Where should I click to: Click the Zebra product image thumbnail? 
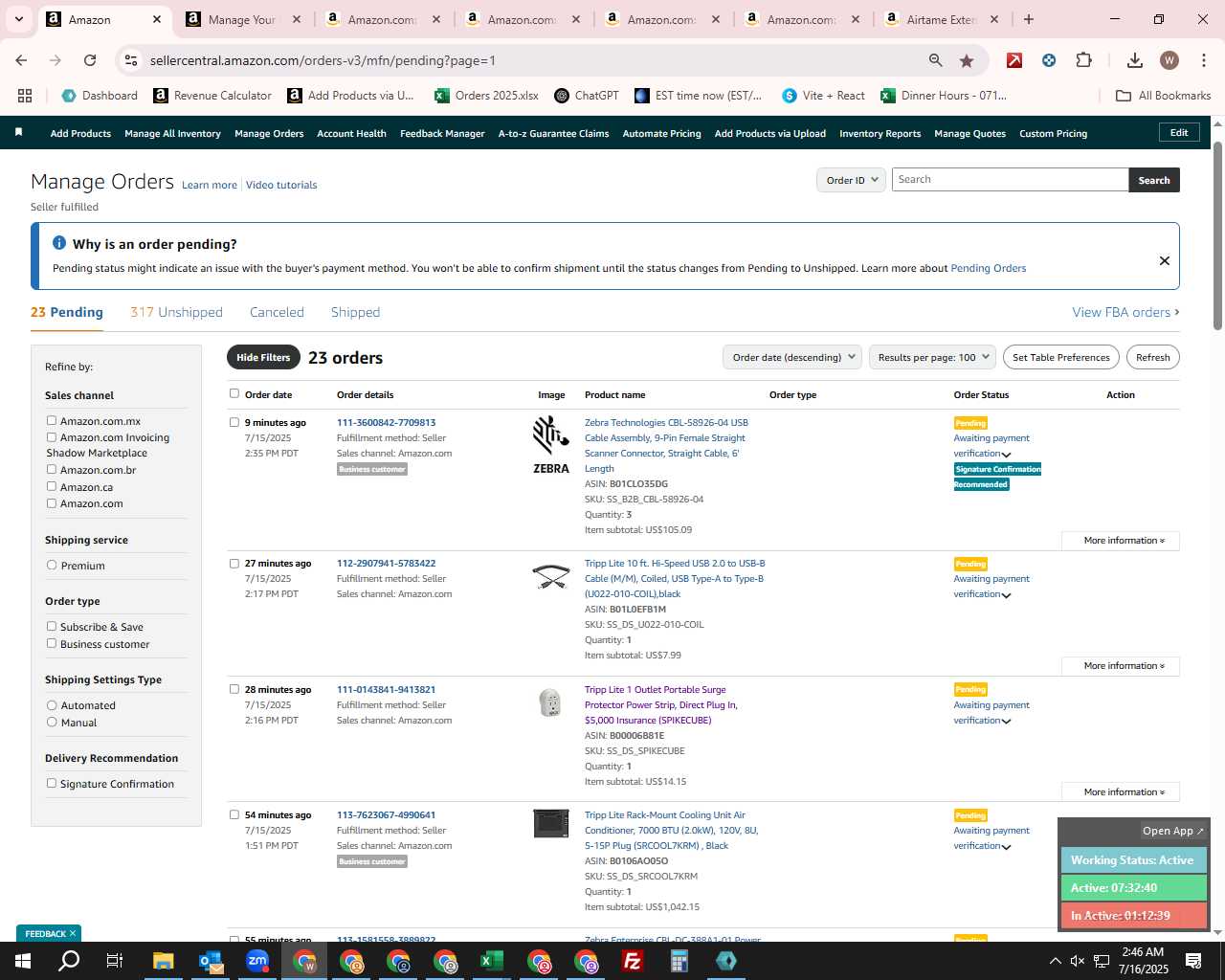click(550, 445)
